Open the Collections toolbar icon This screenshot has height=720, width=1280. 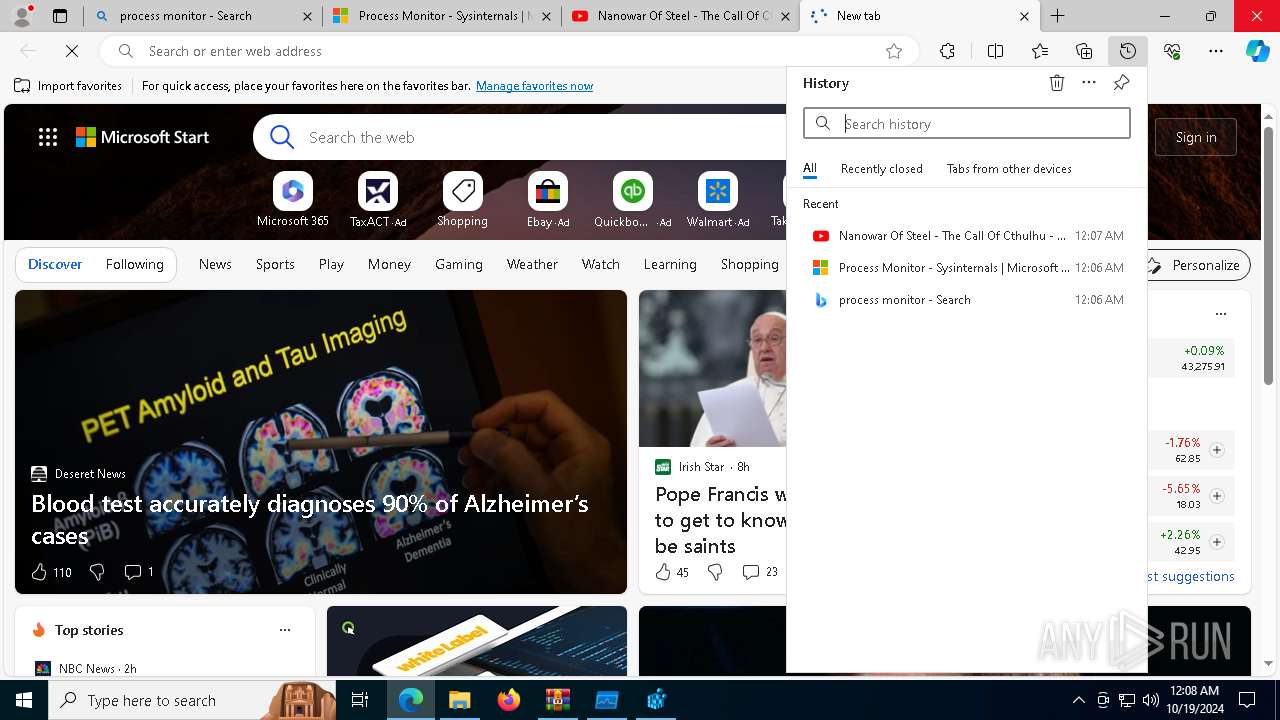pyautogui.click(x=1084, y=51)
